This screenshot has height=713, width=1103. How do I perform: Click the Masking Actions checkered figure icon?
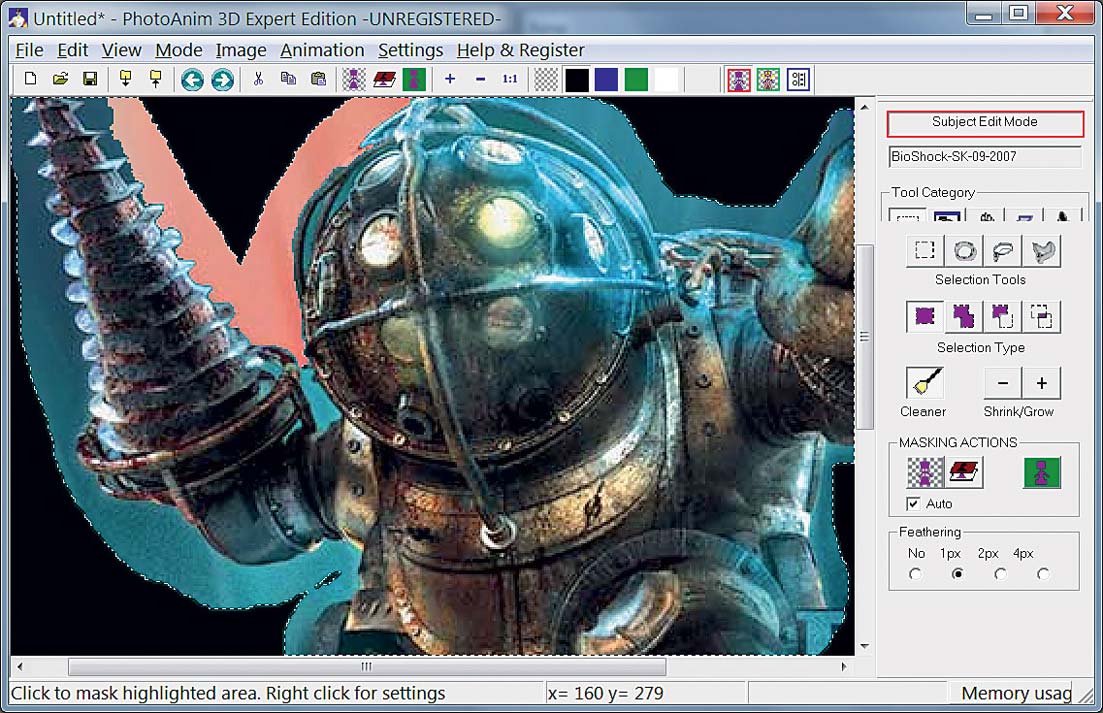(926, 473)
